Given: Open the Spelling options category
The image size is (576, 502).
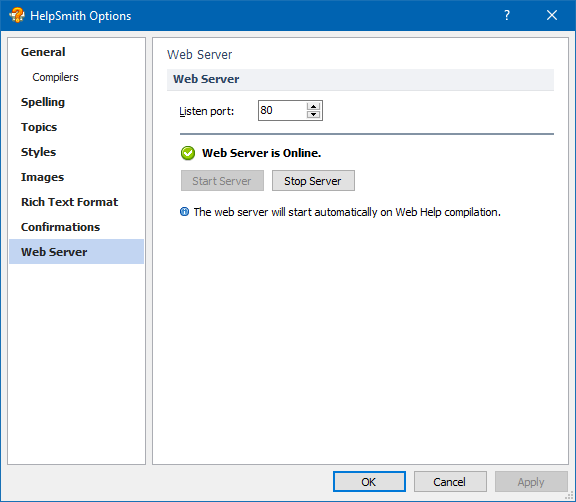Looking at the screenshot, I should pos(43,102).
